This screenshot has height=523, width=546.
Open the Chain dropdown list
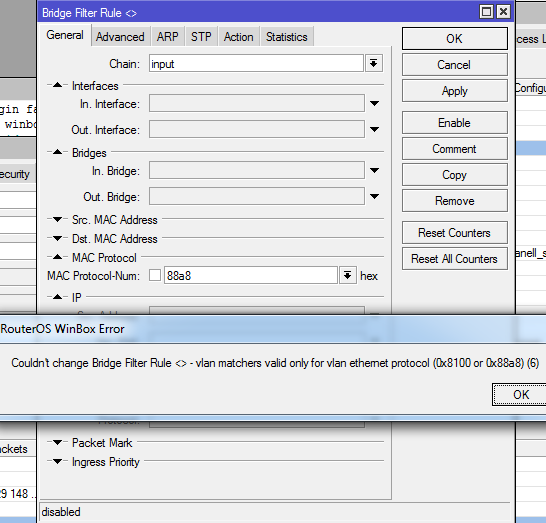click(374, 63)
